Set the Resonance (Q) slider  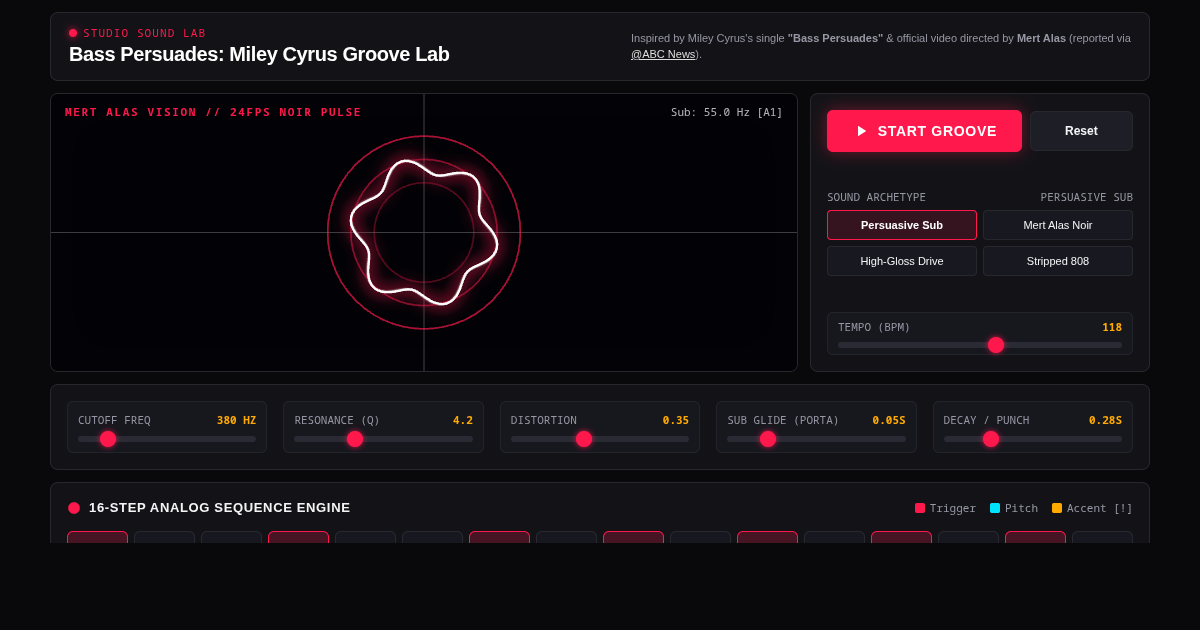click(383, 439)
